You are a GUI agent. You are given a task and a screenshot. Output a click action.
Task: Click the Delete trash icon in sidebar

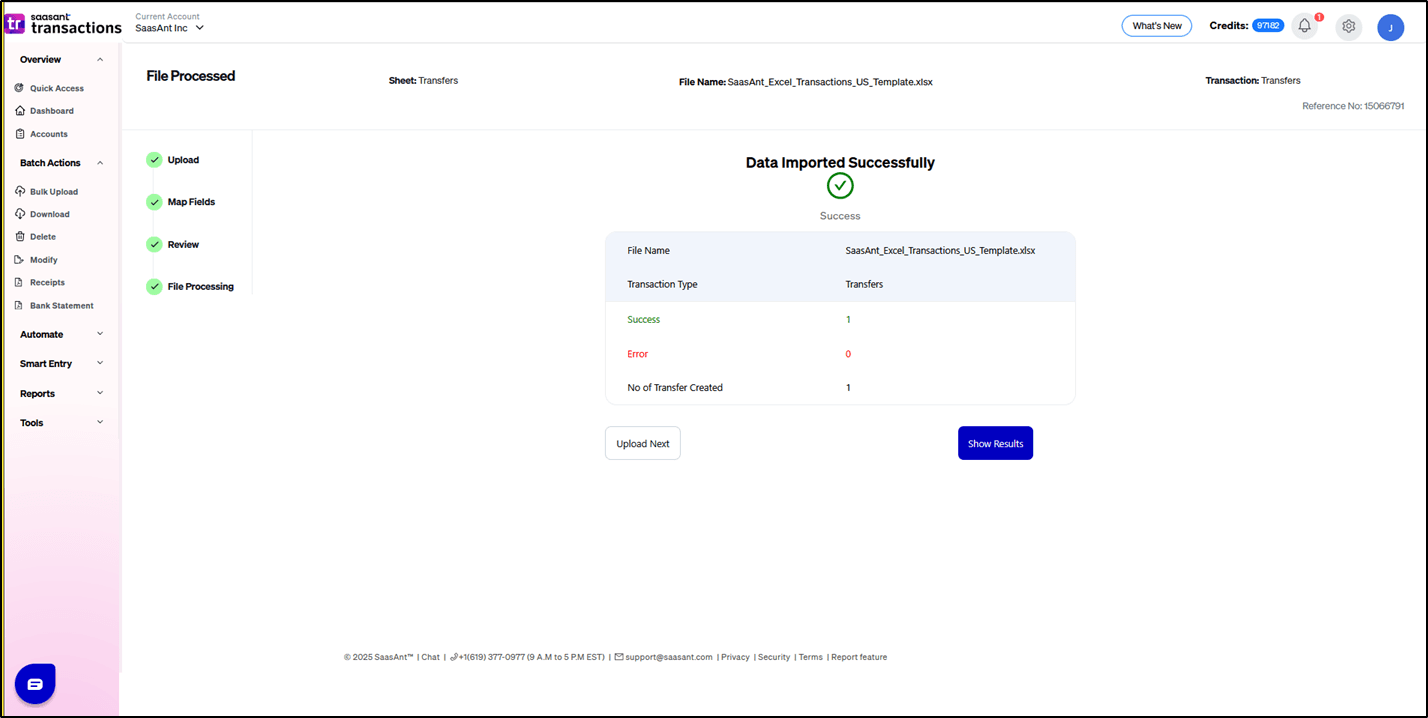[x=20, y=237]
